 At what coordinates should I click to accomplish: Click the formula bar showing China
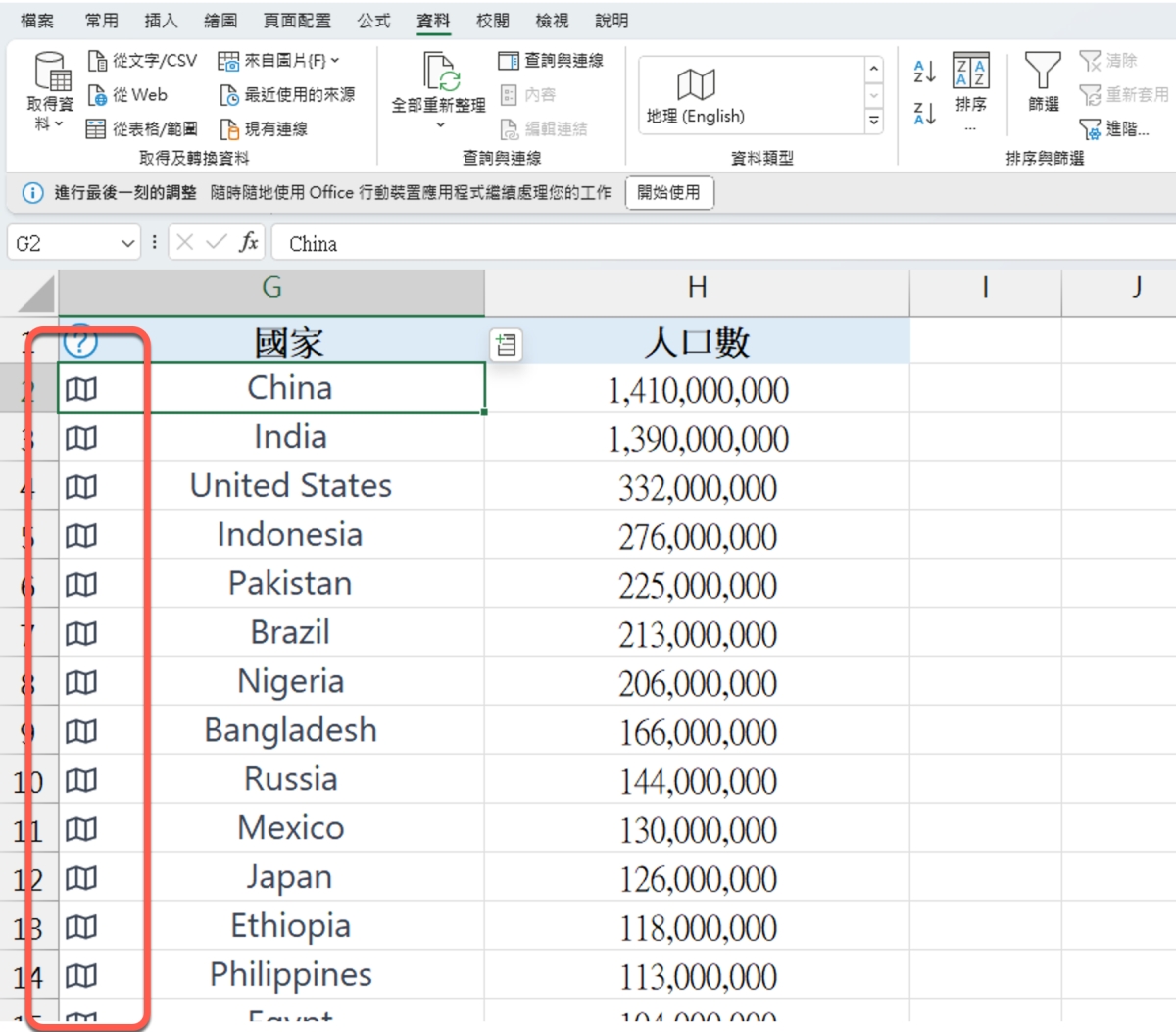(686, 243)
